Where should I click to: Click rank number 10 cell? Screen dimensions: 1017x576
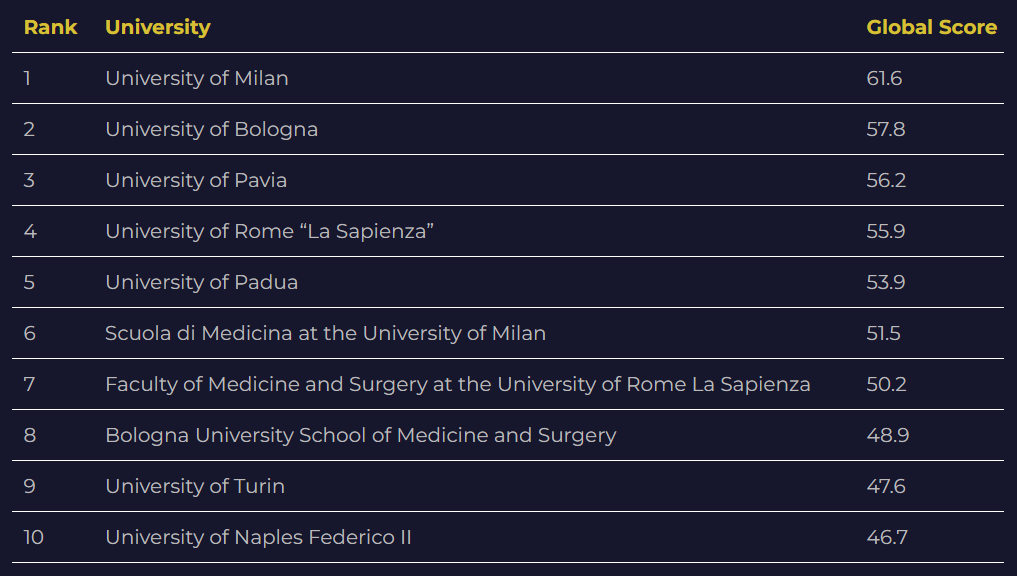pos(34,537)
